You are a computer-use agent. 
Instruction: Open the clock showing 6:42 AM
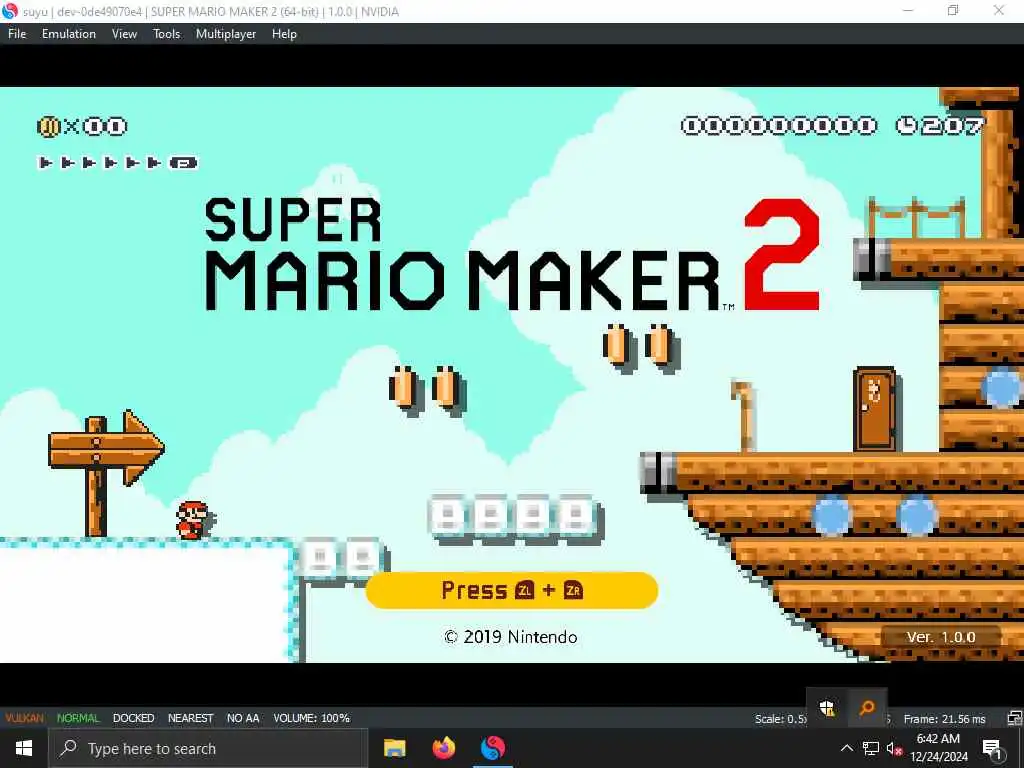click(938, 748)
